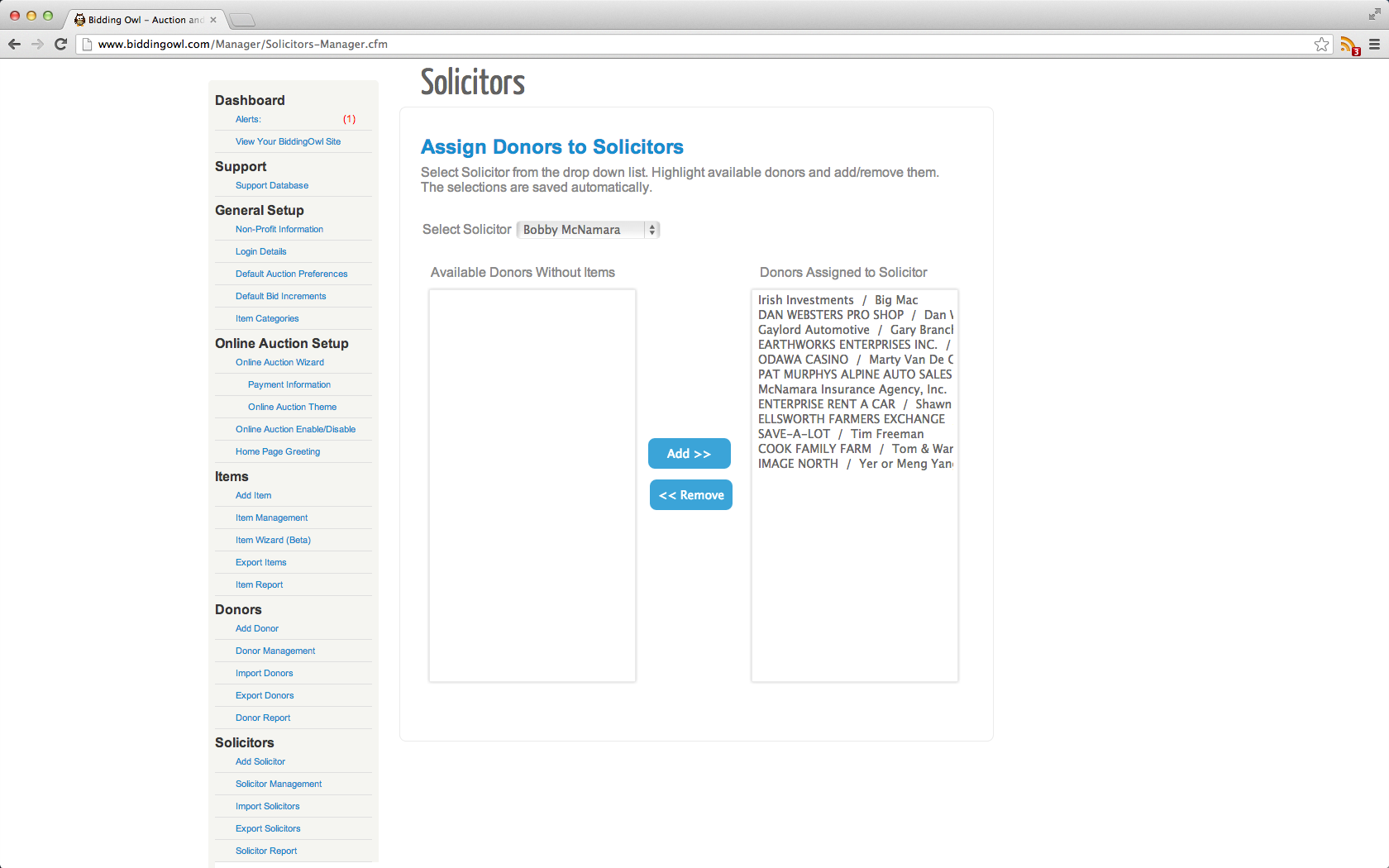This screenshot has width=1389, height=868.
Task: Click the << Remove button
Action: [690, 495]
